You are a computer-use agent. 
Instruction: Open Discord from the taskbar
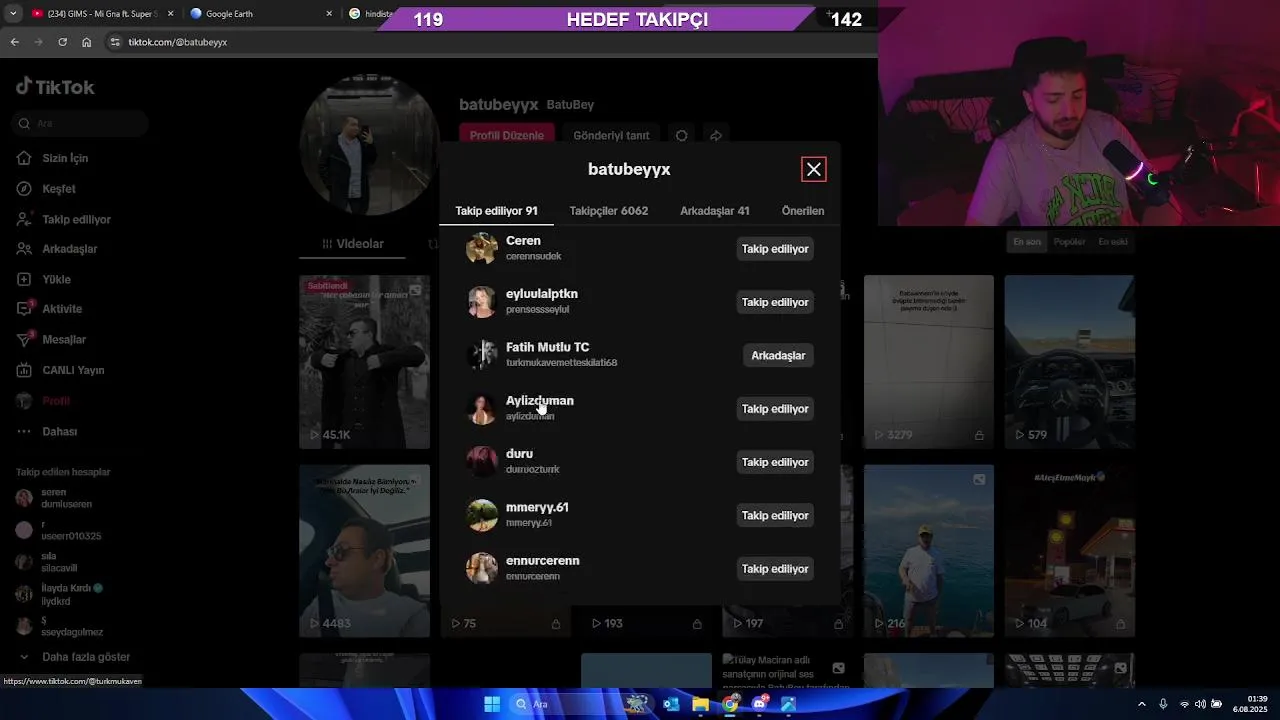tap(760, 704)
